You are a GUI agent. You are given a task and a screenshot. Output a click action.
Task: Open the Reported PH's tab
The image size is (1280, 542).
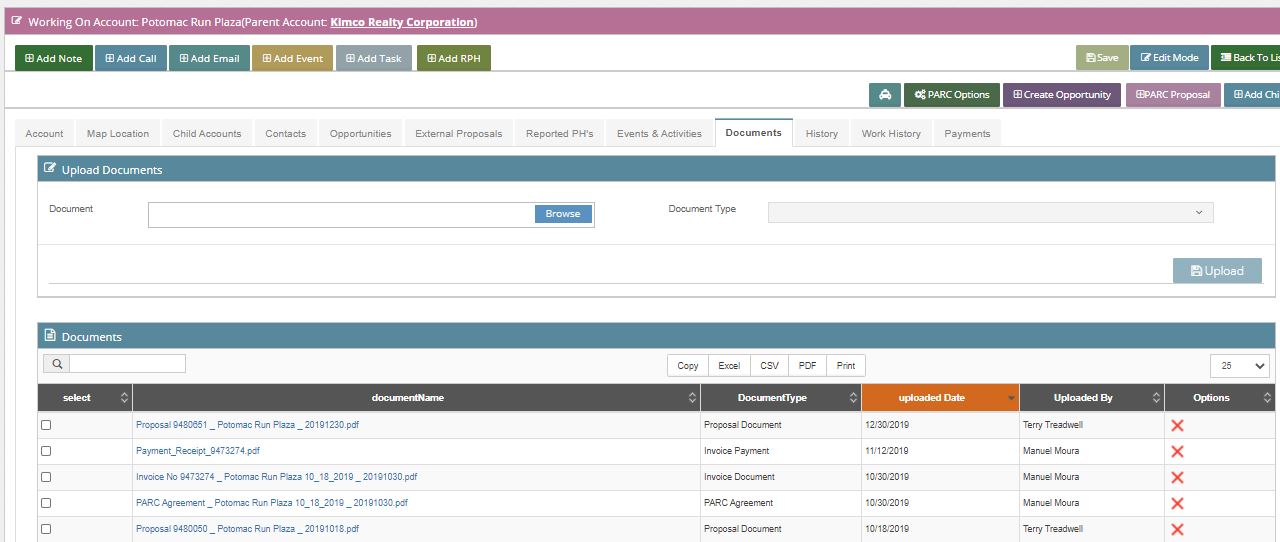point(560,133)
